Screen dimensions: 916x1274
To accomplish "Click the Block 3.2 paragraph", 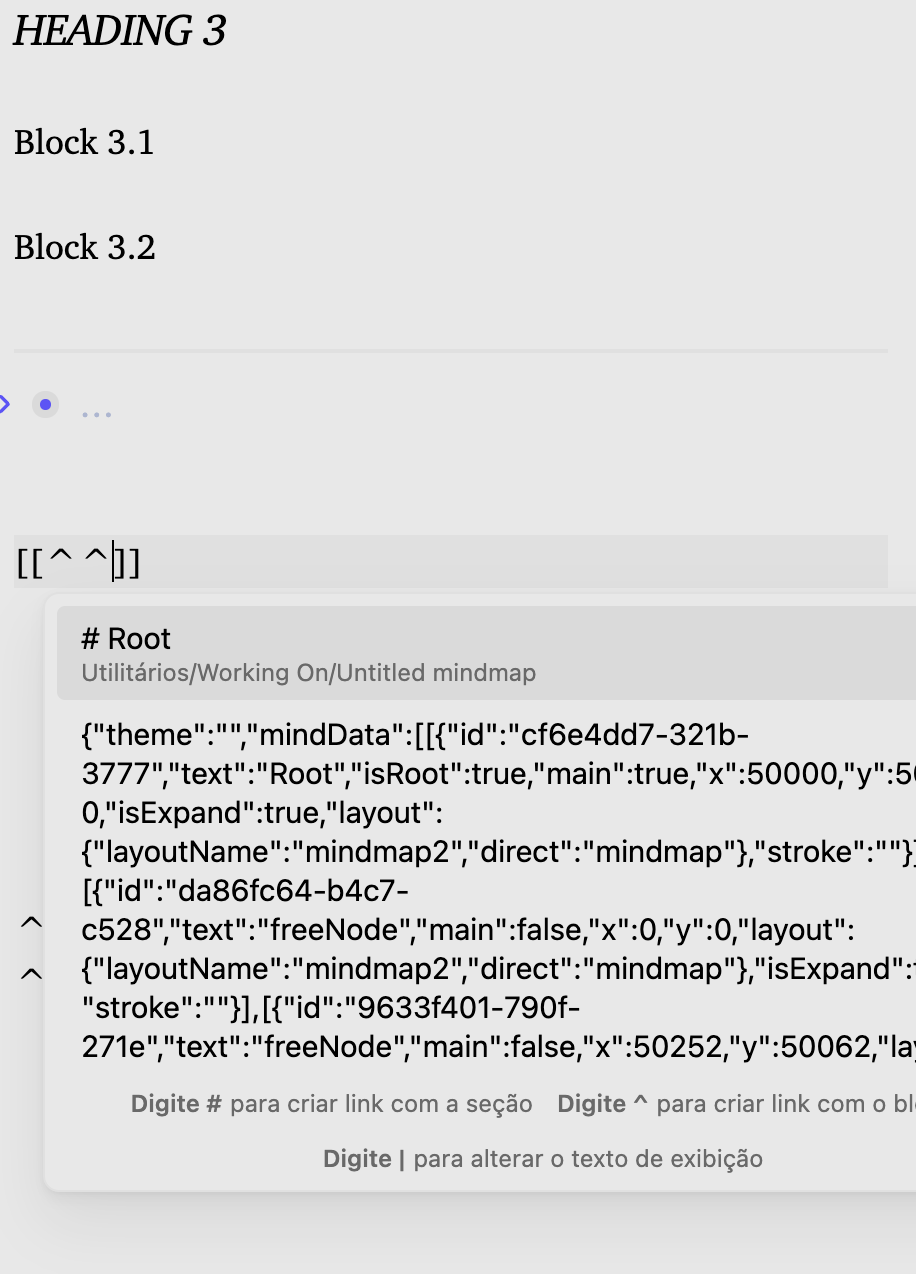I will click(85, 247).
